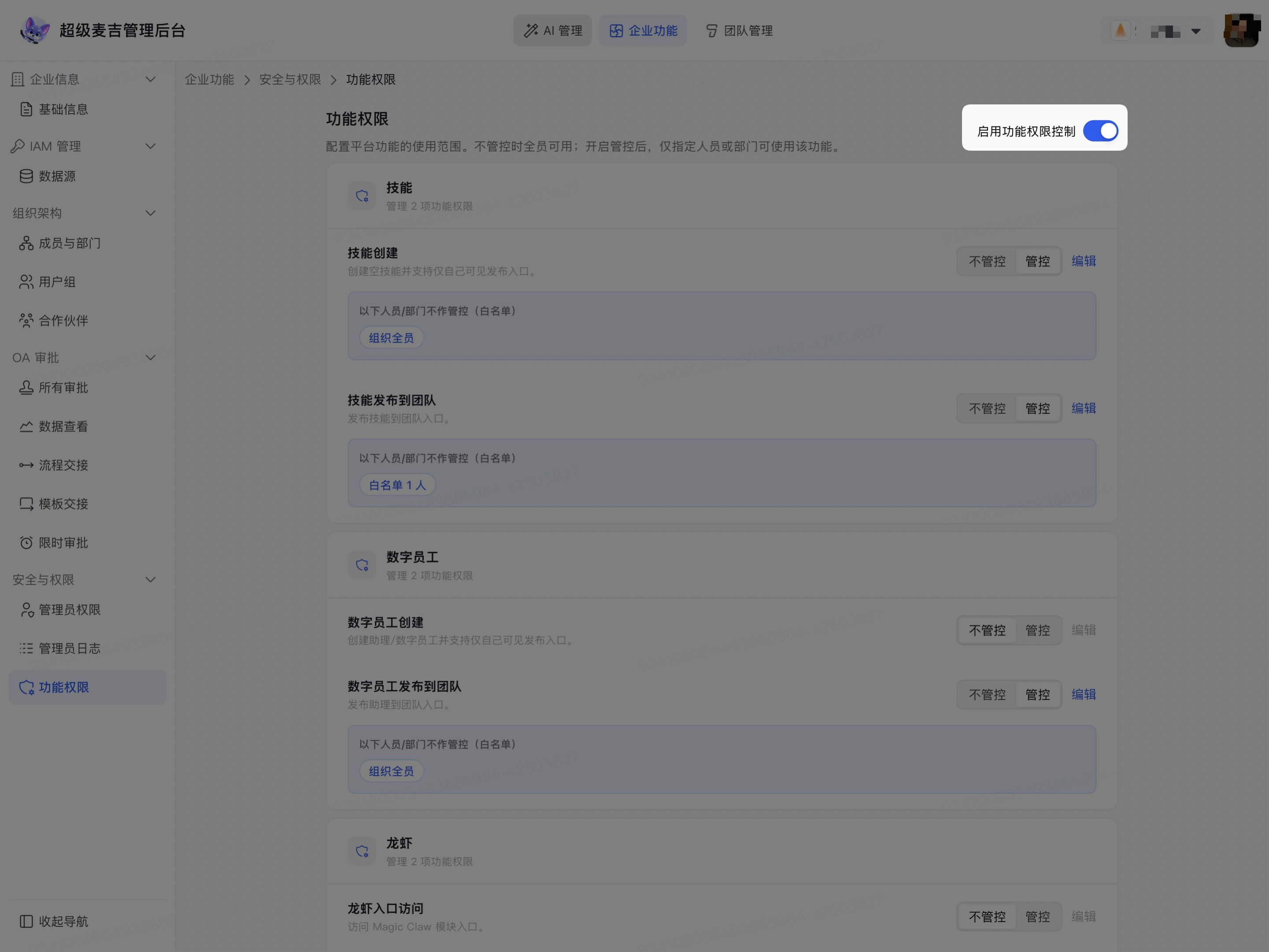The image size is (1269, 952).
Task: Collapse the 组织架构 sidebar section
Action: [150, 213]
